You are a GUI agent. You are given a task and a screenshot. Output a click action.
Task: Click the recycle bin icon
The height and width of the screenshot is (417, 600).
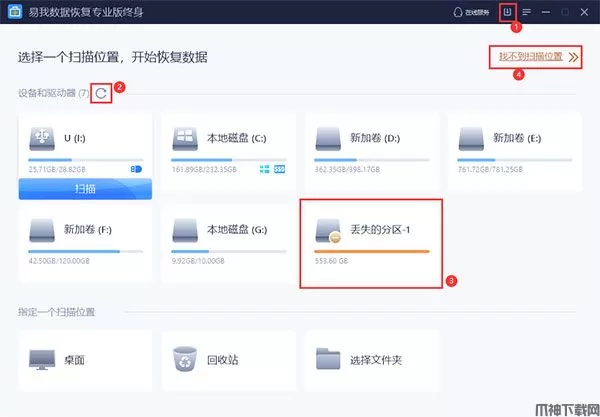(185, 359)
